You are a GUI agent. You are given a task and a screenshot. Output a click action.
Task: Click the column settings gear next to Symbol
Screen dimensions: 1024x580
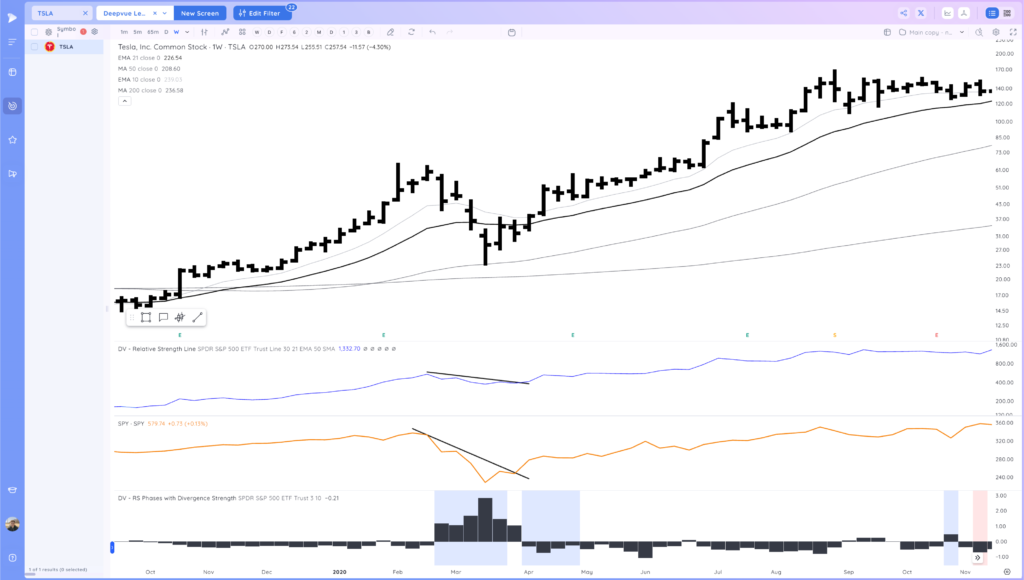click(48, 32)
